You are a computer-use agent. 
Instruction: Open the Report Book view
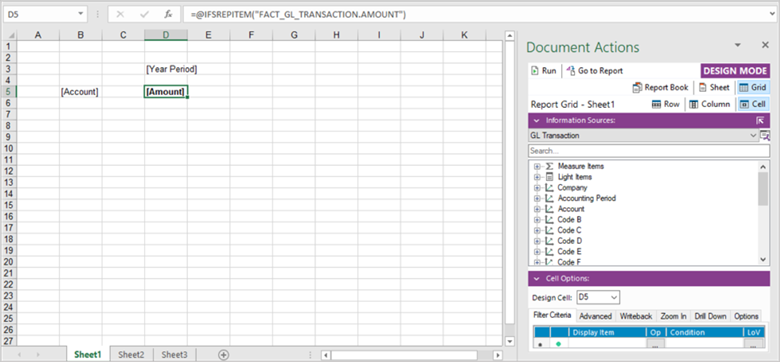[660, 88]
